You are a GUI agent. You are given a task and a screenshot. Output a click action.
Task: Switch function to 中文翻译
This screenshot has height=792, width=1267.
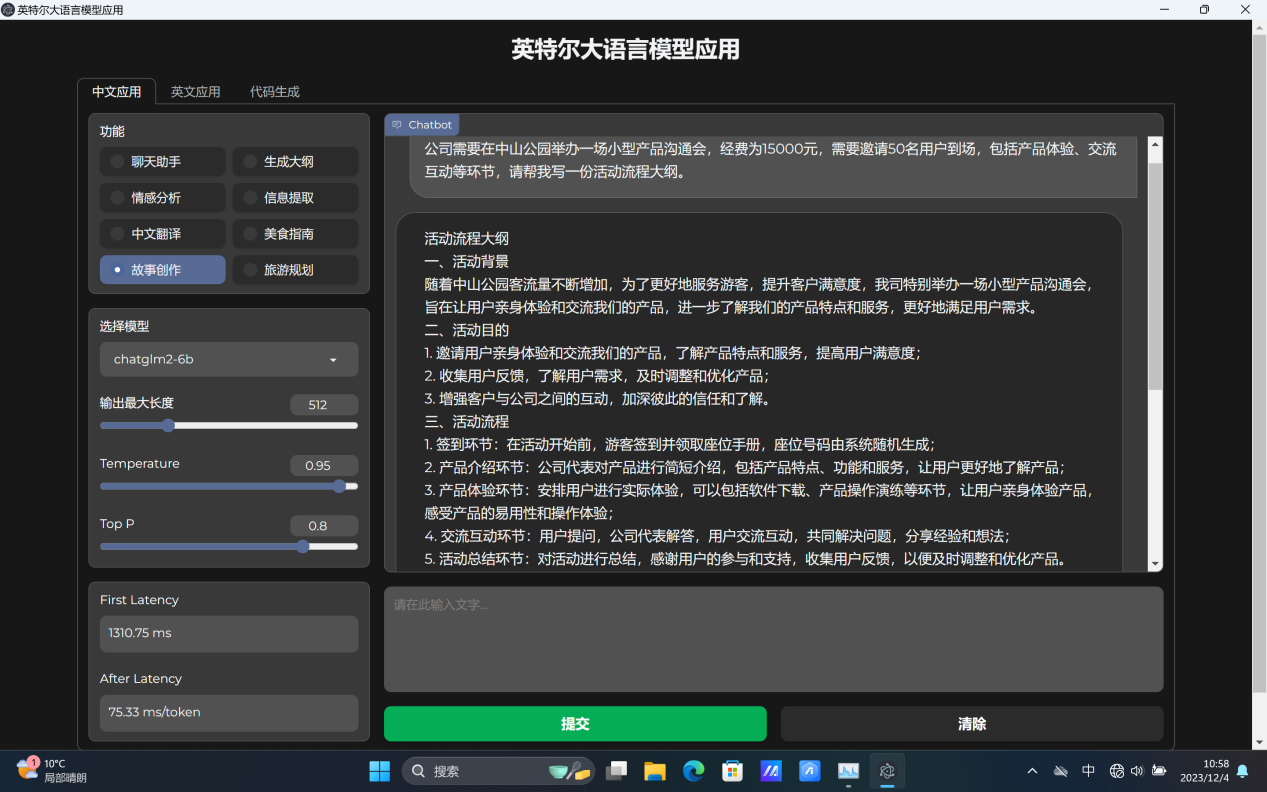pyautogui.click(x=163, y=234)
